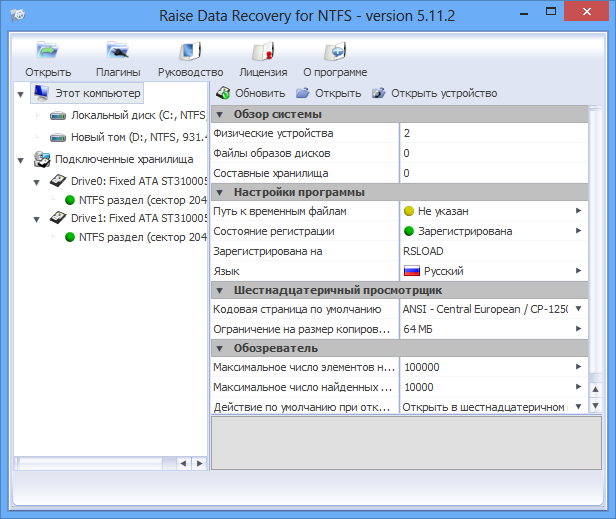Click the Открыть устройство device icon
The height and width of the screenshot is (519, 616).
point(379,93)
